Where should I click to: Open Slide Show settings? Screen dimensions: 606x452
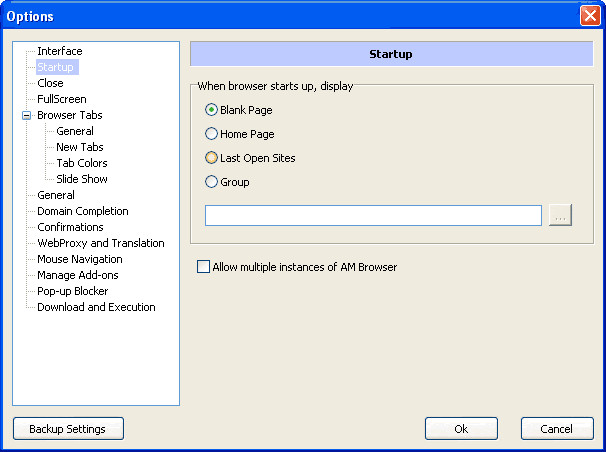82,179
